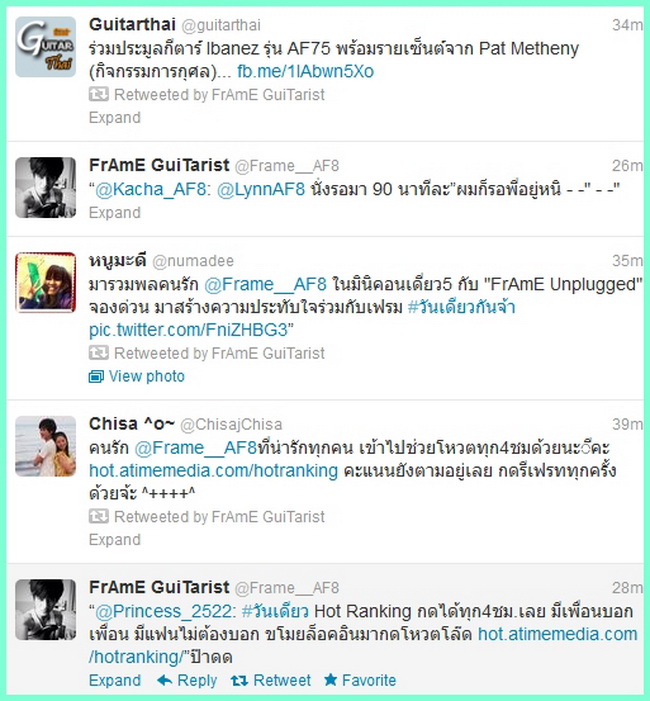650x701 pixels.
Task: Open Chisa's beach photo avatar
Action: pyautogui.click(x=46, y=446)
